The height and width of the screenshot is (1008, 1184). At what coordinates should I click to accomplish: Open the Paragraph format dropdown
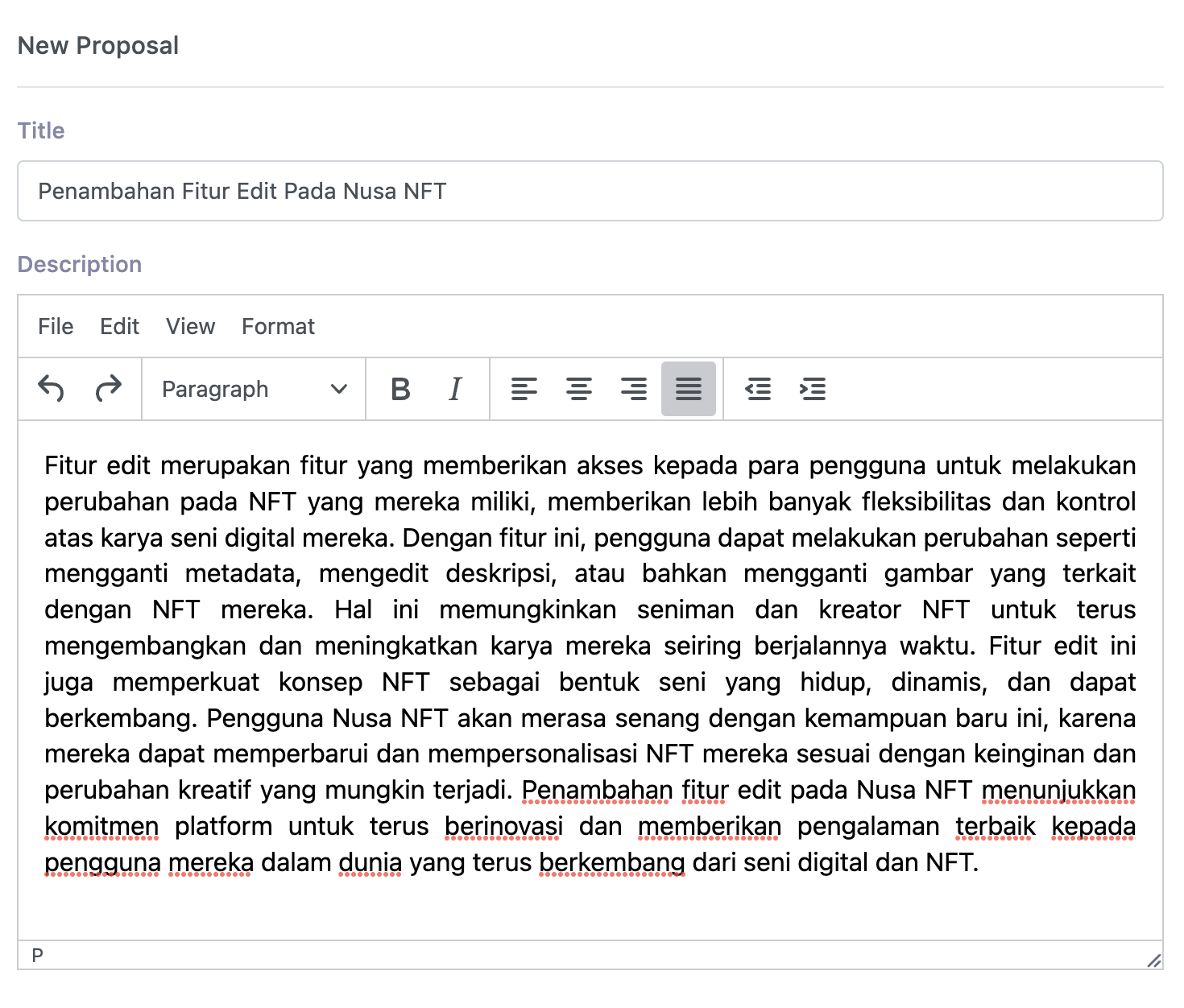(254, 389)
